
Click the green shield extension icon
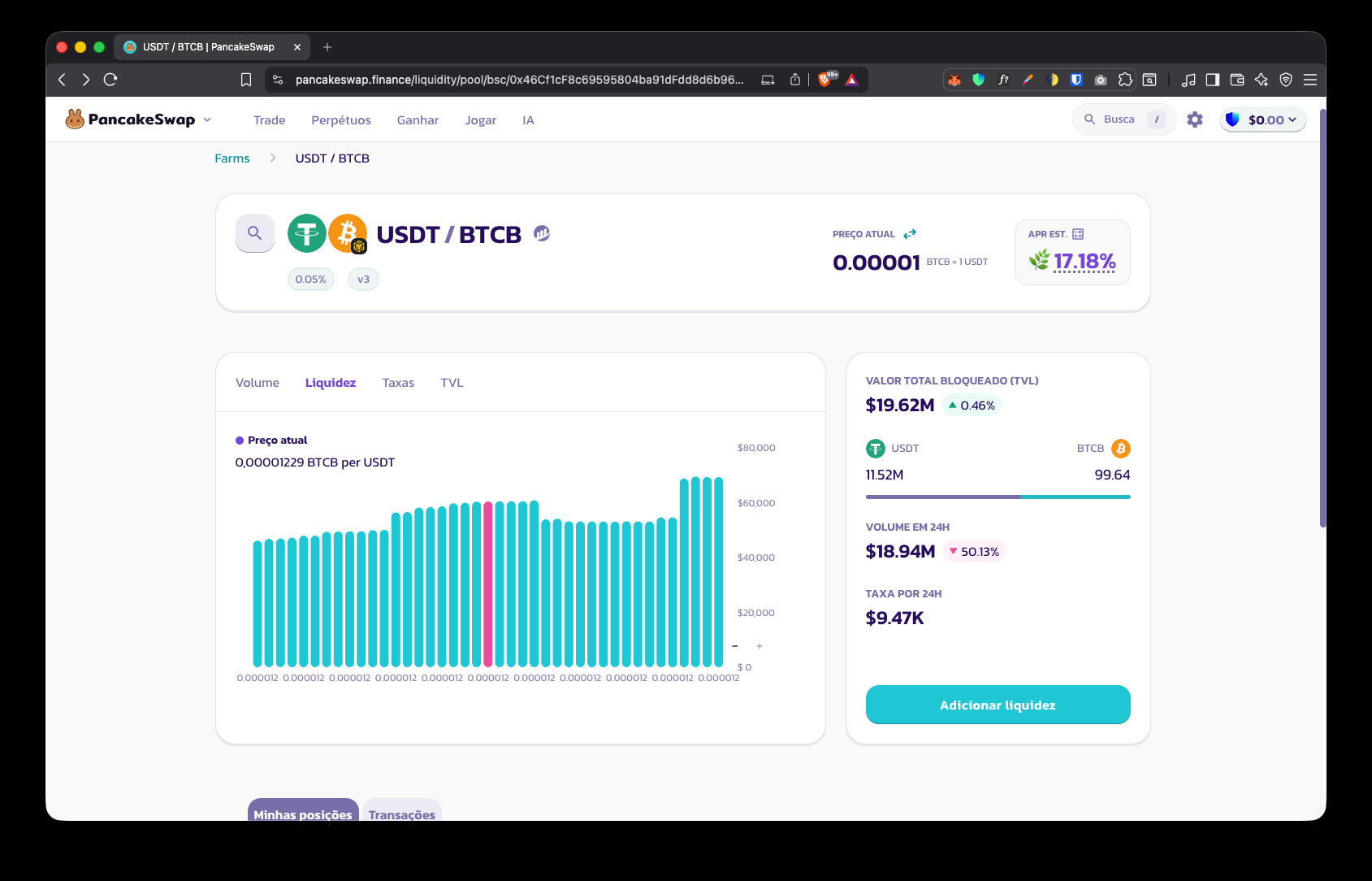point(979,80)
